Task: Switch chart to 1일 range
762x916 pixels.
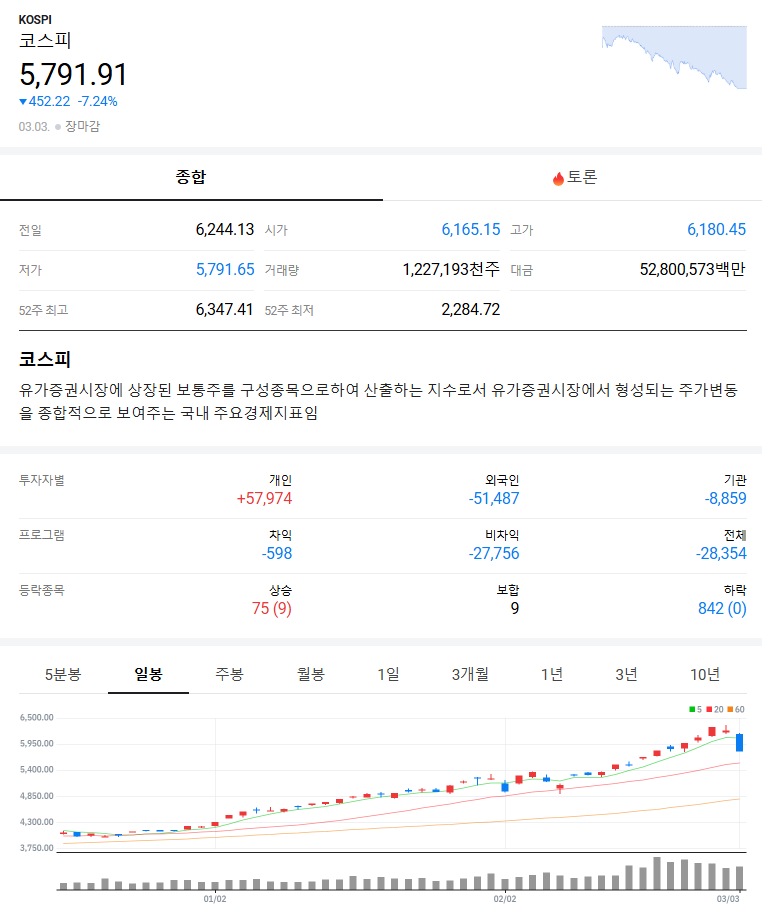Action: [389, 675]
